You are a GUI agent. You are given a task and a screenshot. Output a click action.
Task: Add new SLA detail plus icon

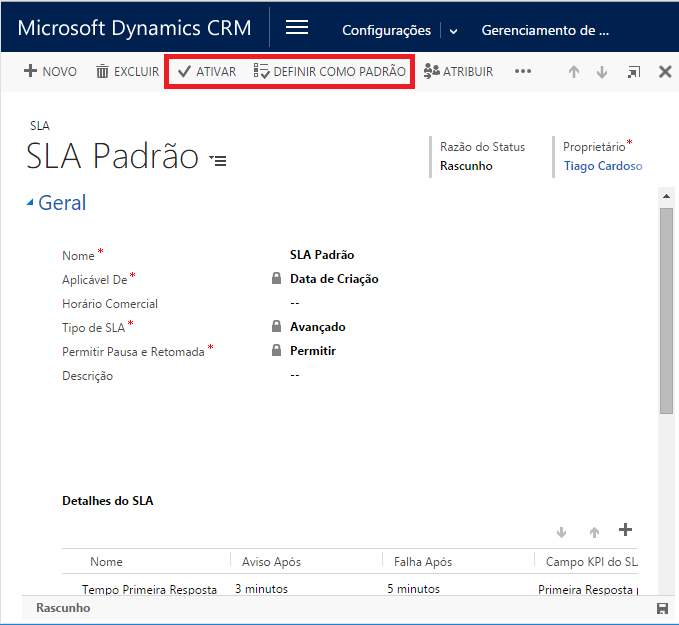[x=626, y=530]
